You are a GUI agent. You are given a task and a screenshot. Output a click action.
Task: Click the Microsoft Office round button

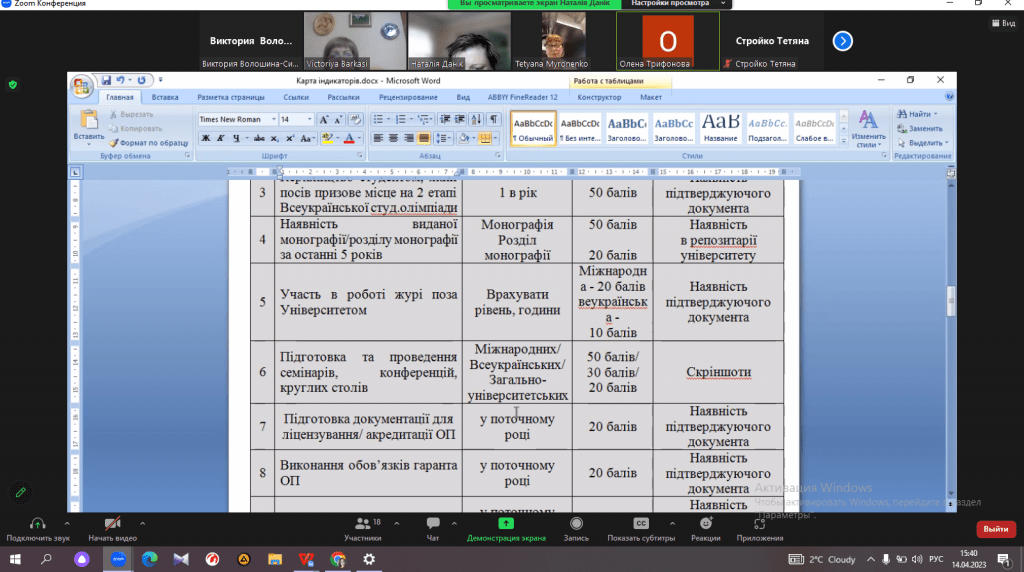click(81, 87)
